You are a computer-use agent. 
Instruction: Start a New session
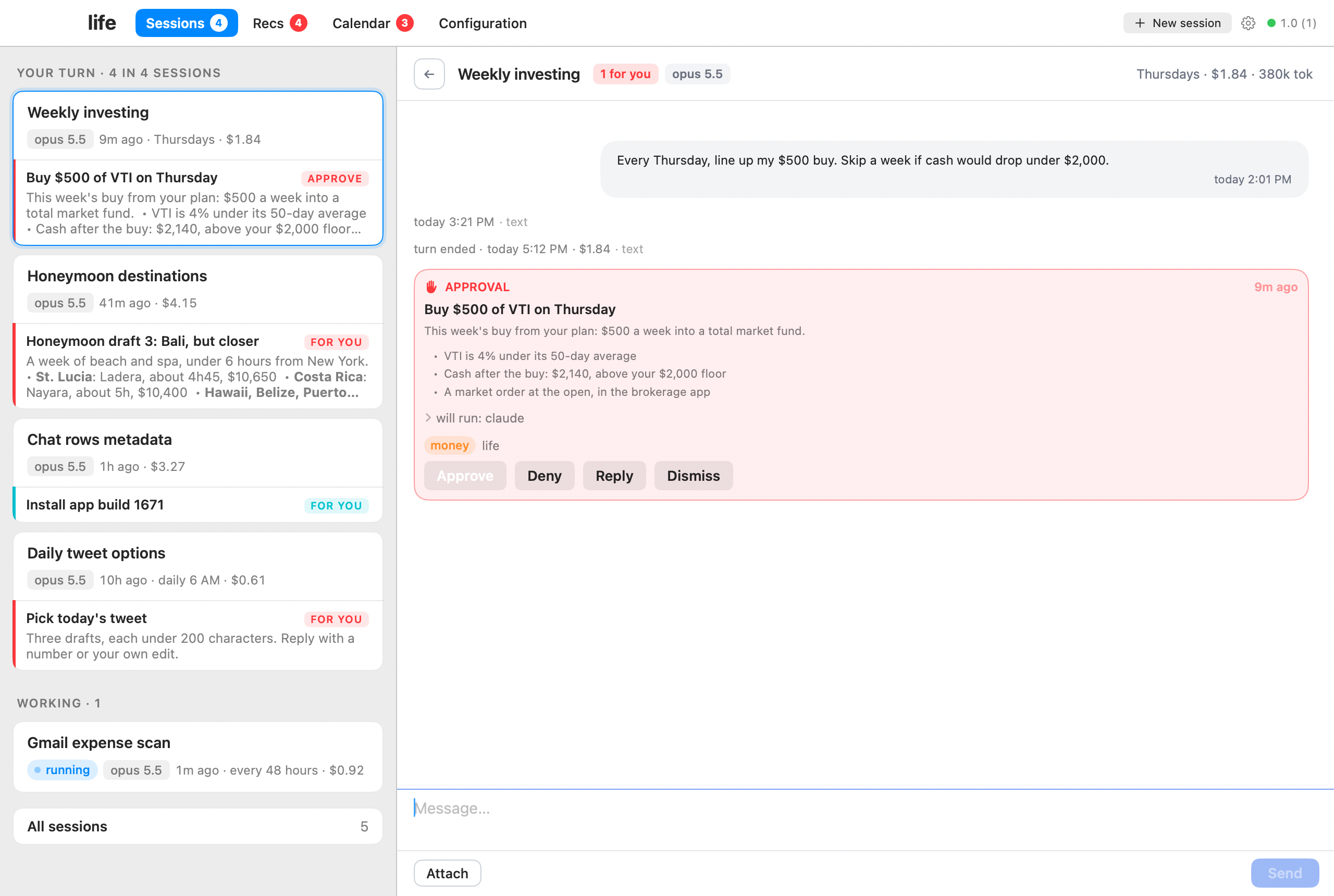pos(1177,23)
